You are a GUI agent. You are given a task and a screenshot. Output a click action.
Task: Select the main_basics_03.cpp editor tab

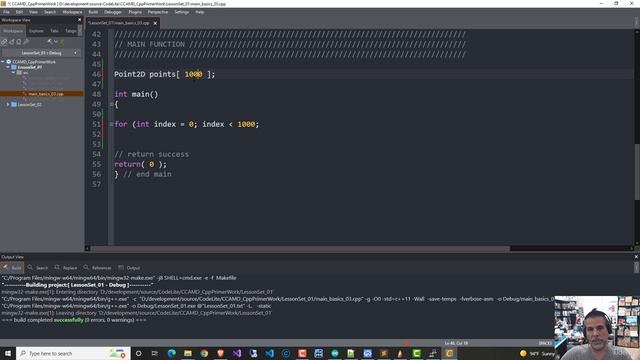coord(120,23)
